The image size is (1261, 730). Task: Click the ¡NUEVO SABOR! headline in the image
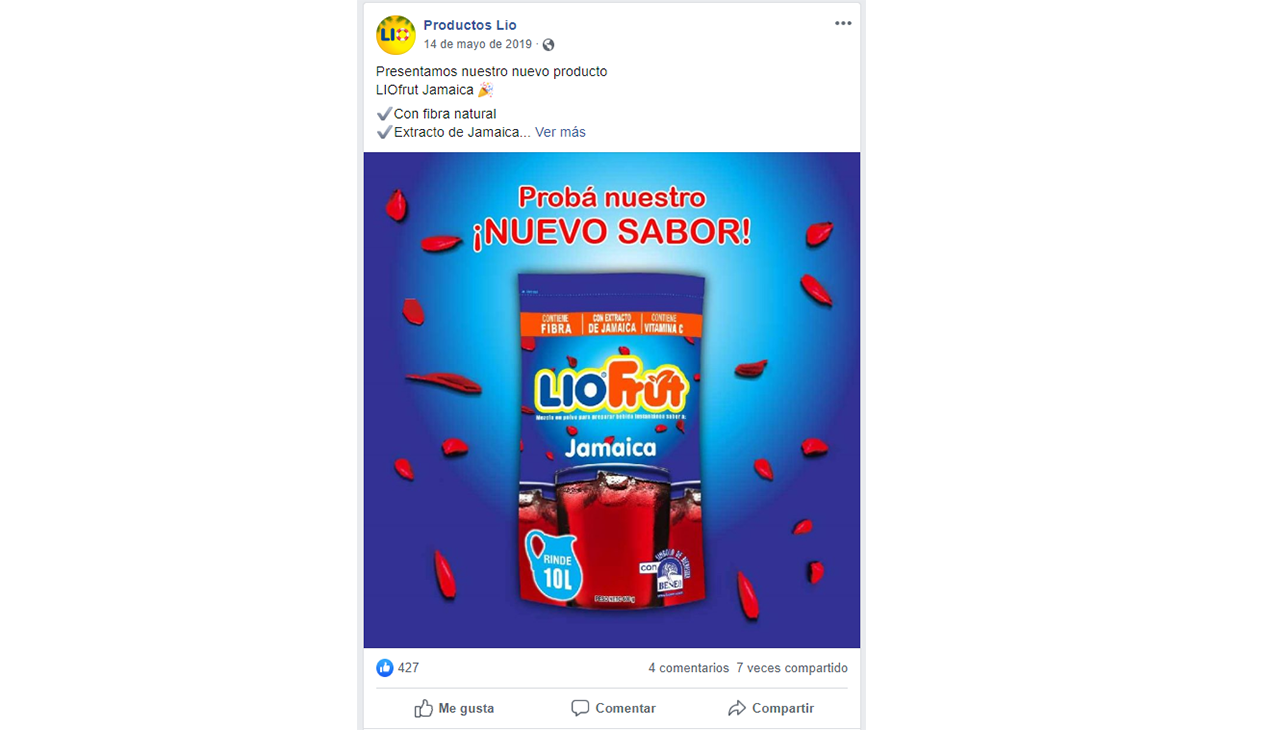(x=611, y=233)
